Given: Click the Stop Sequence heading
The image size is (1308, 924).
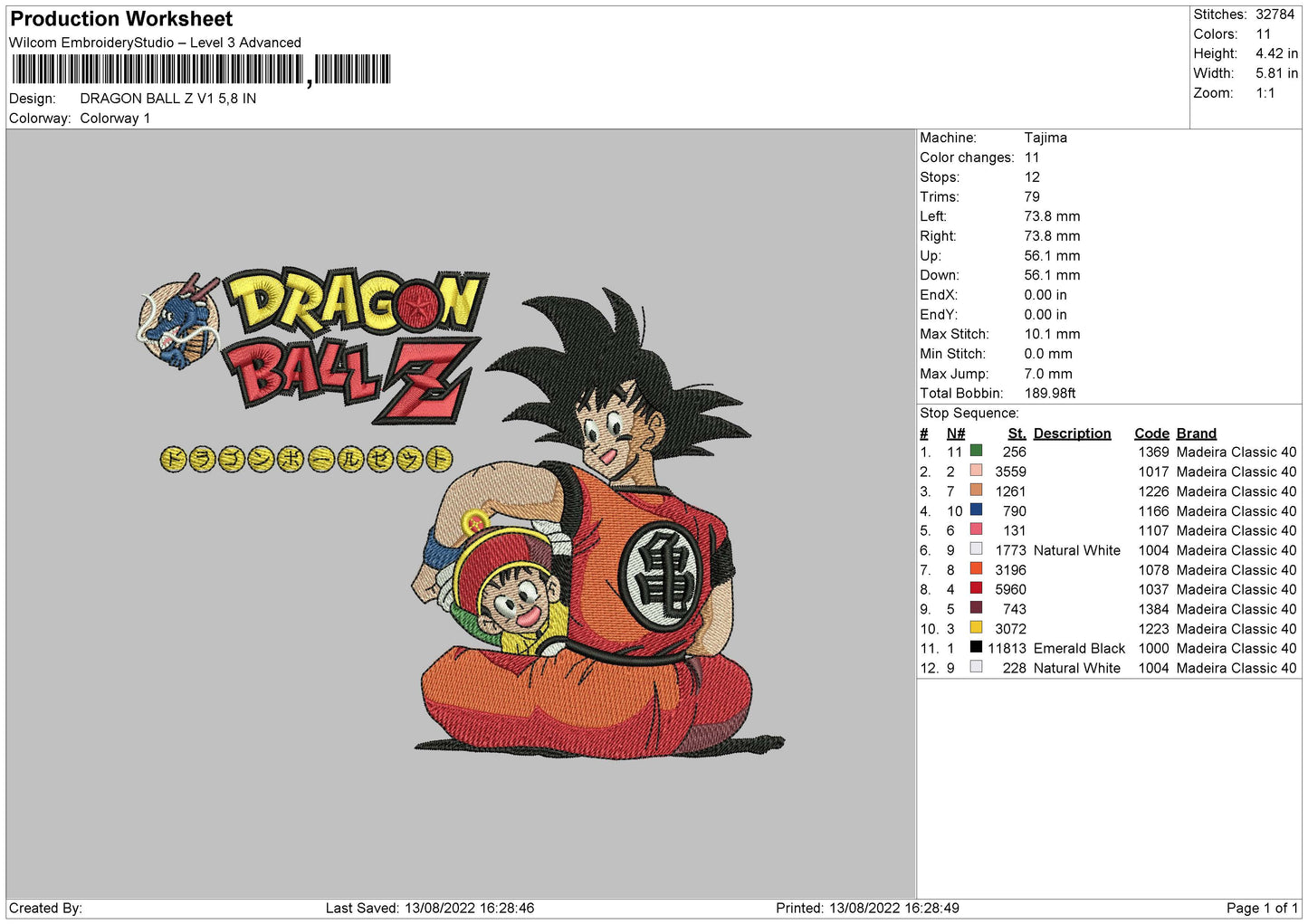Looking at the screenshot, I should click(x=969, y=413).
